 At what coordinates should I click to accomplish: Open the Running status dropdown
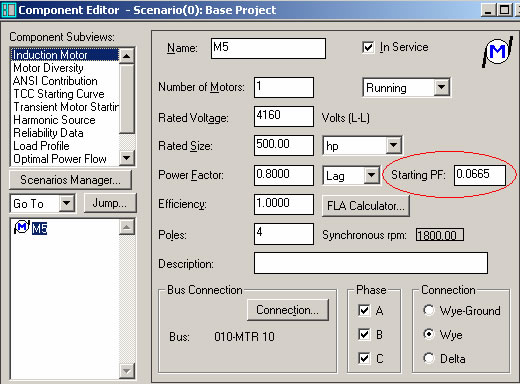click(442, 88)
